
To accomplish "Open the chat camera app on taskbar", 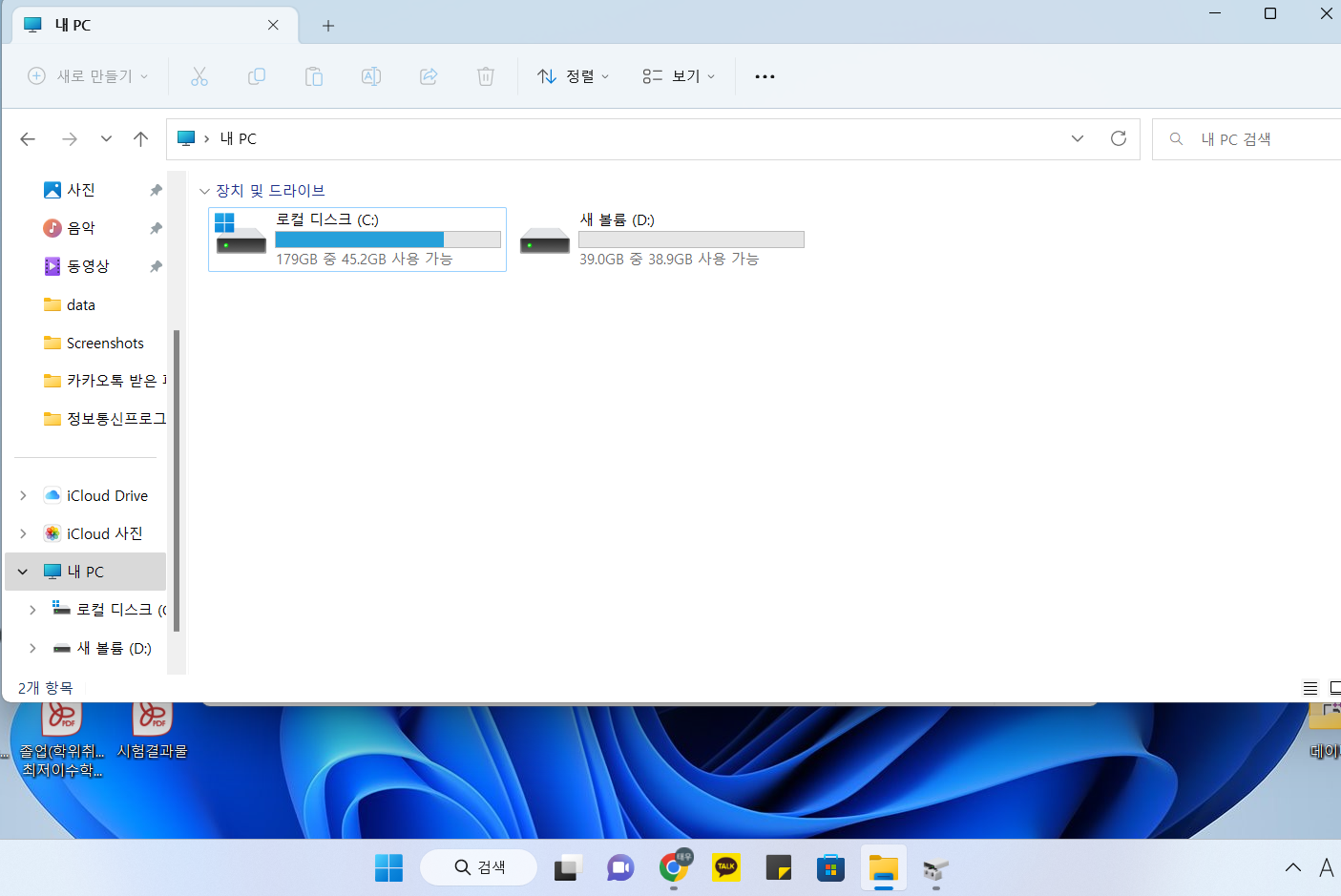I will [620, 868].
